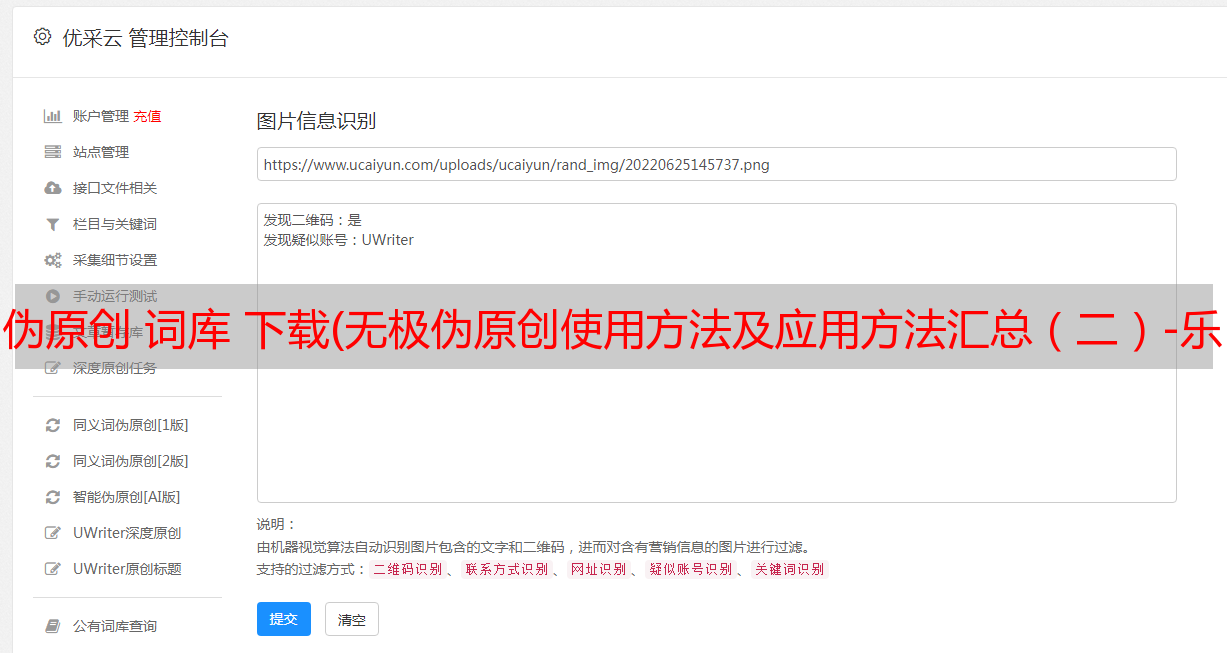Submit with the blue 提交 button
This screenshot has width=1227, height=653.
[284, 619]
